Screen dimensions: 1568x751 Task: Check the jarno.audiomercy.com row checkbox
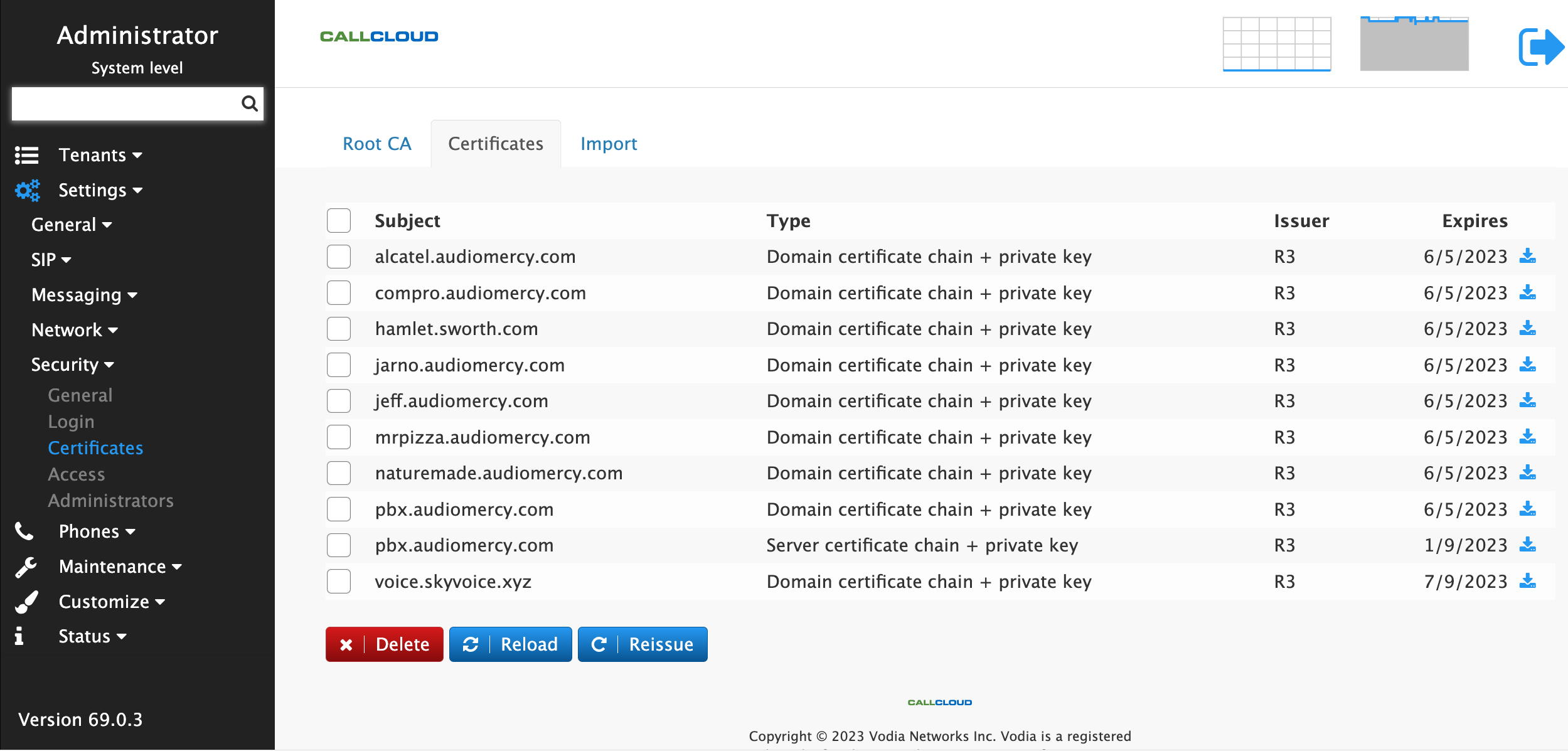coord(339,365)
